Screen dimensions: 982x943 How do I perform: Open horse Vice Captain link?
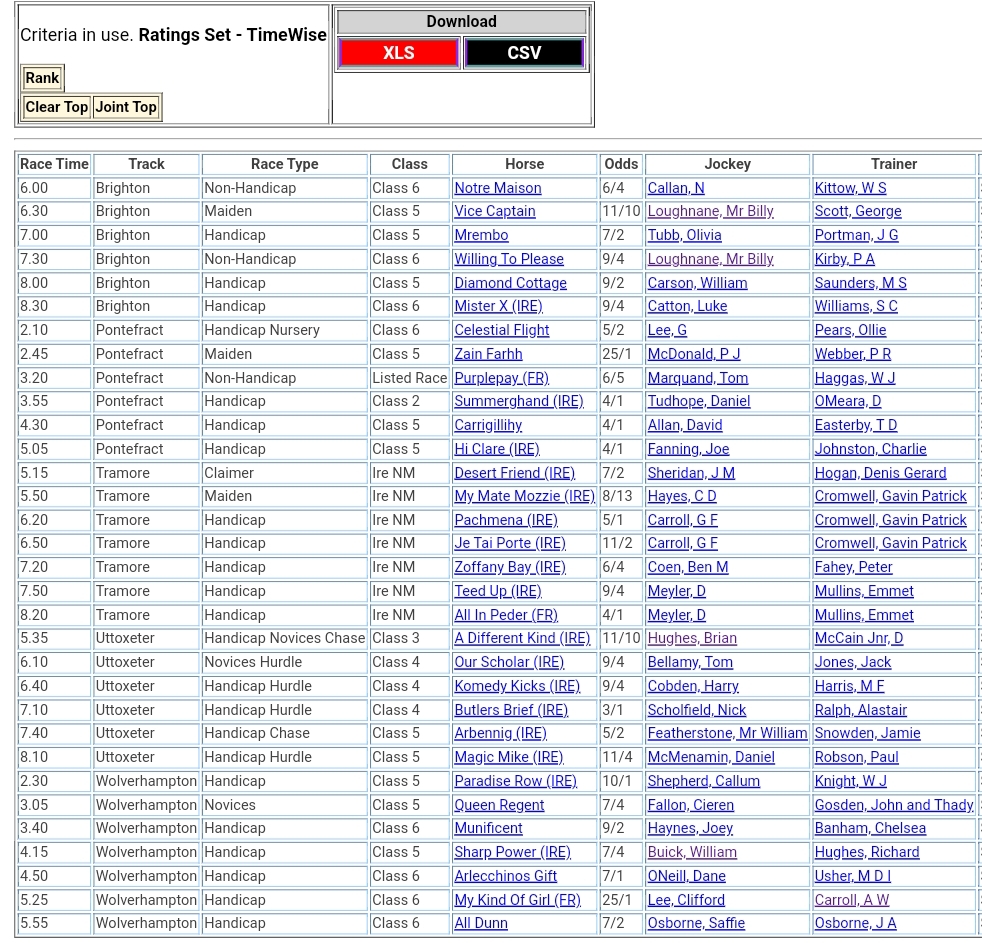pyautogui.click(x=494, y=211)
